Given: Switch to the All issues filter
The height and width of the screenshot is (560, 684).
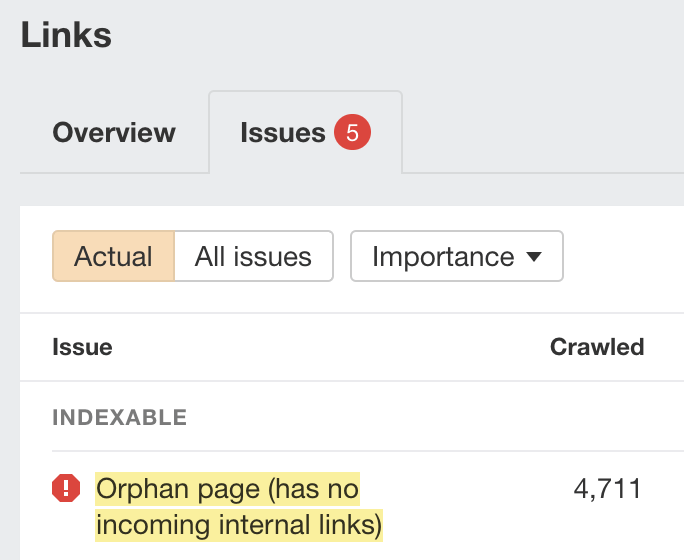Looking at the screenshot, I should [253, 257].
